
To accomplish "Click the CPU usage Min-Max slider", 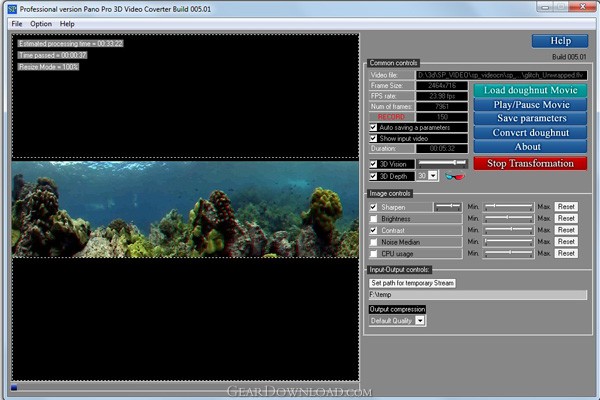I will point(508,253).
